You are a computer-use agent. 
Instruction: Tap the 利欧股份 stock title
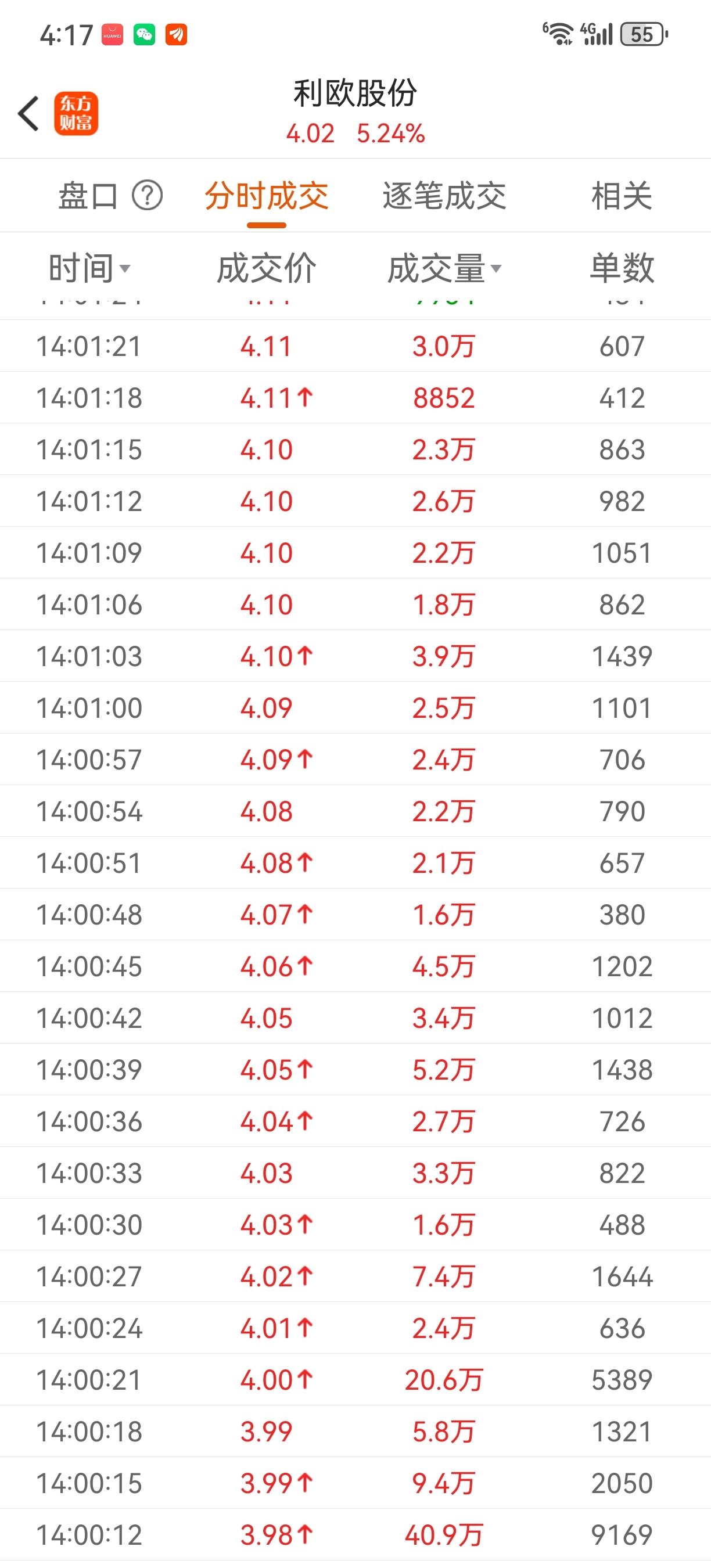point(355,93)
